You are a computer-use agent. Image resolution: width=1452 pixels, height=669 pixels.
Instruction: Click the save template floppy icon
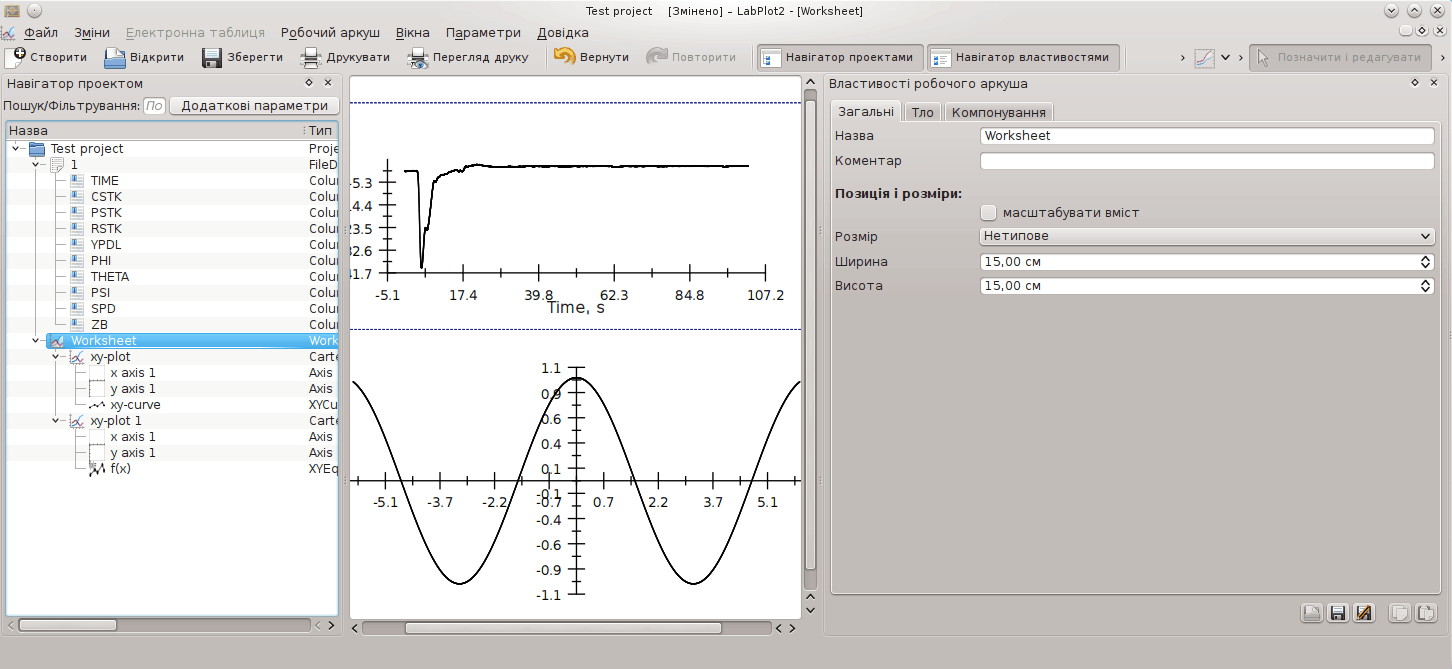[1337, 613]
